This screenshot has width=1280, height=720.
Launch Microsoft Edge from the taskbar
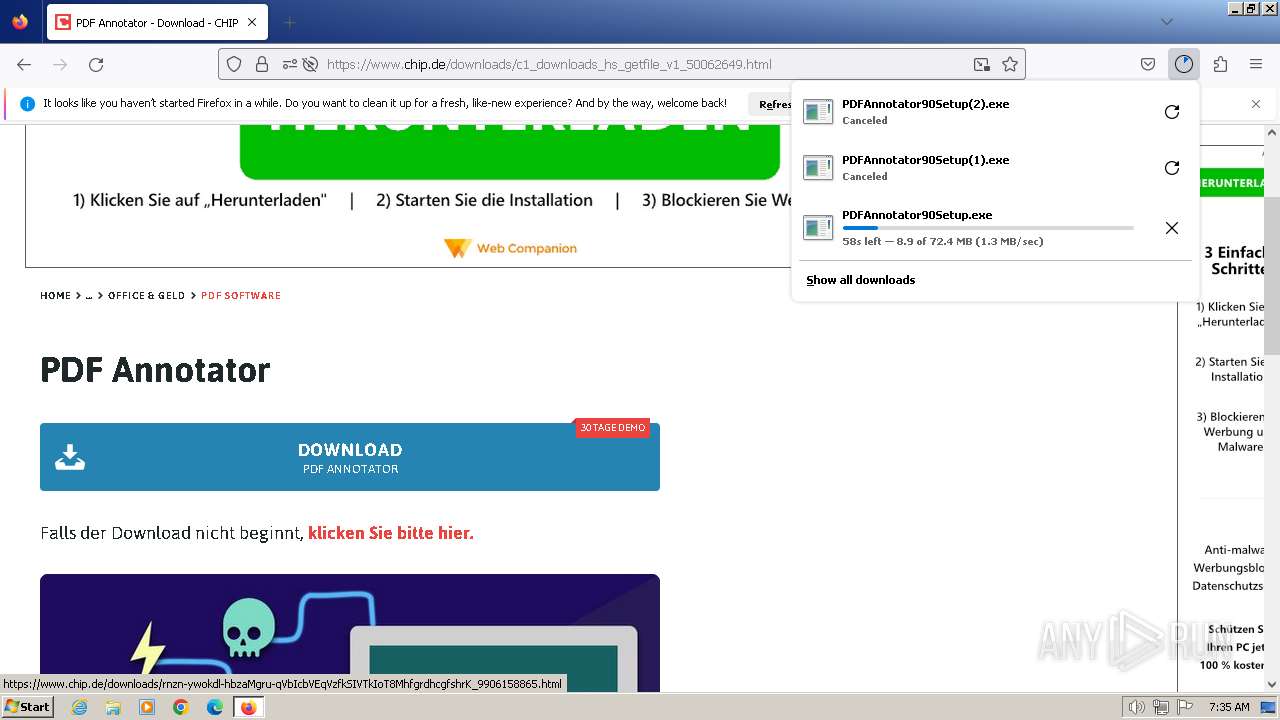tap(215, 707)
